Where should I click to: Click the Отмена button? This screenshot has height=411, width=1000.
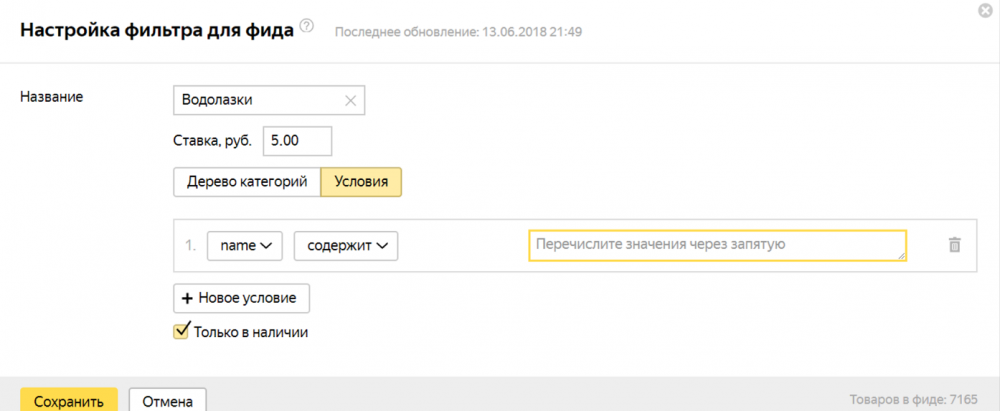[x=168, y=401]
